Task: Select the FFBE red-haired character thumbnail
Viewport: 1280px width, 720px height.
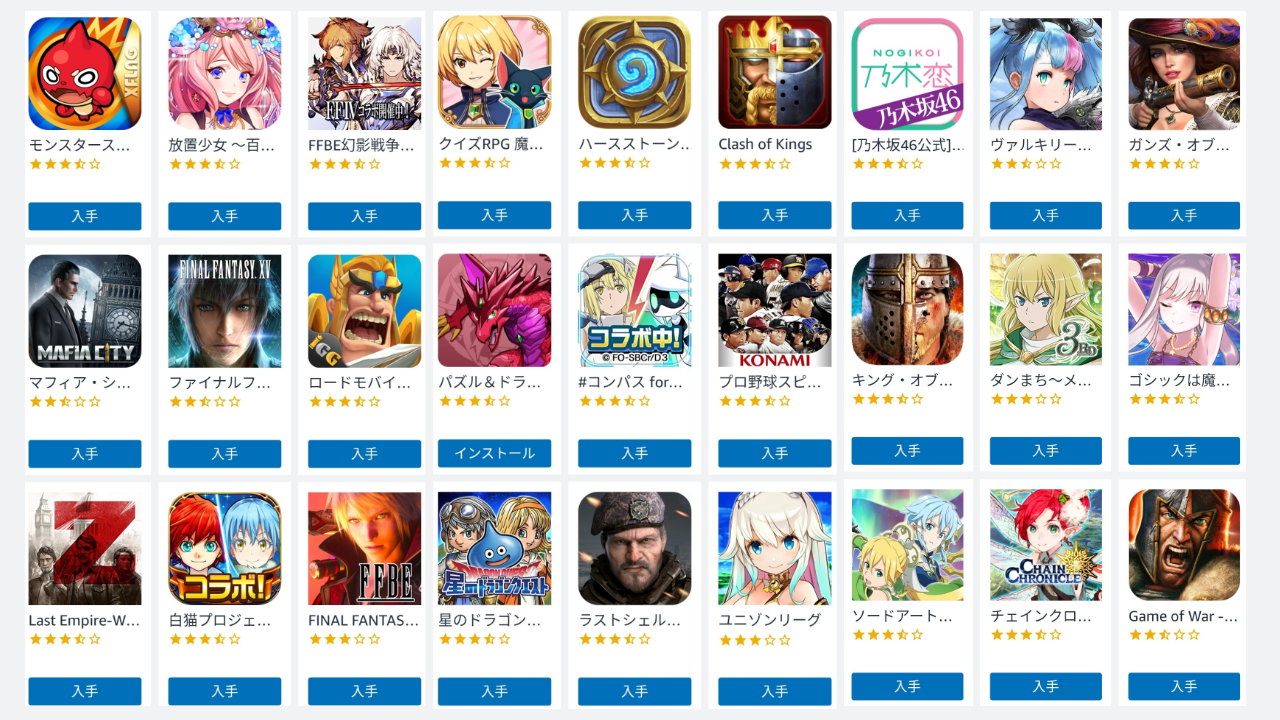Action: click(x=365, y=548)
